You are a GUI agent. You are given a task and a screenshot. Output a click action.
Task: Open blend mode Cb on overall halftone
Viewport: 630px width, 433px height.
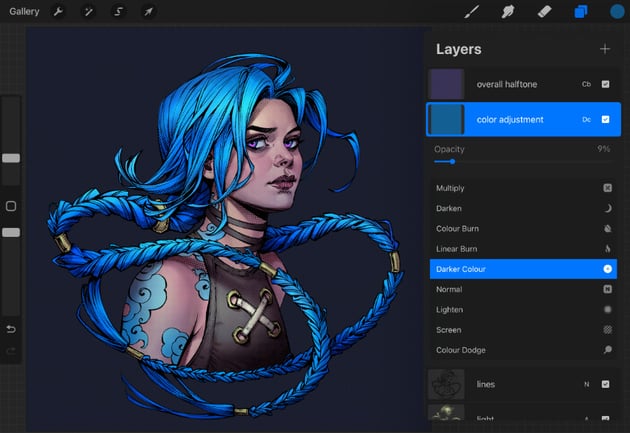point(586,84)
